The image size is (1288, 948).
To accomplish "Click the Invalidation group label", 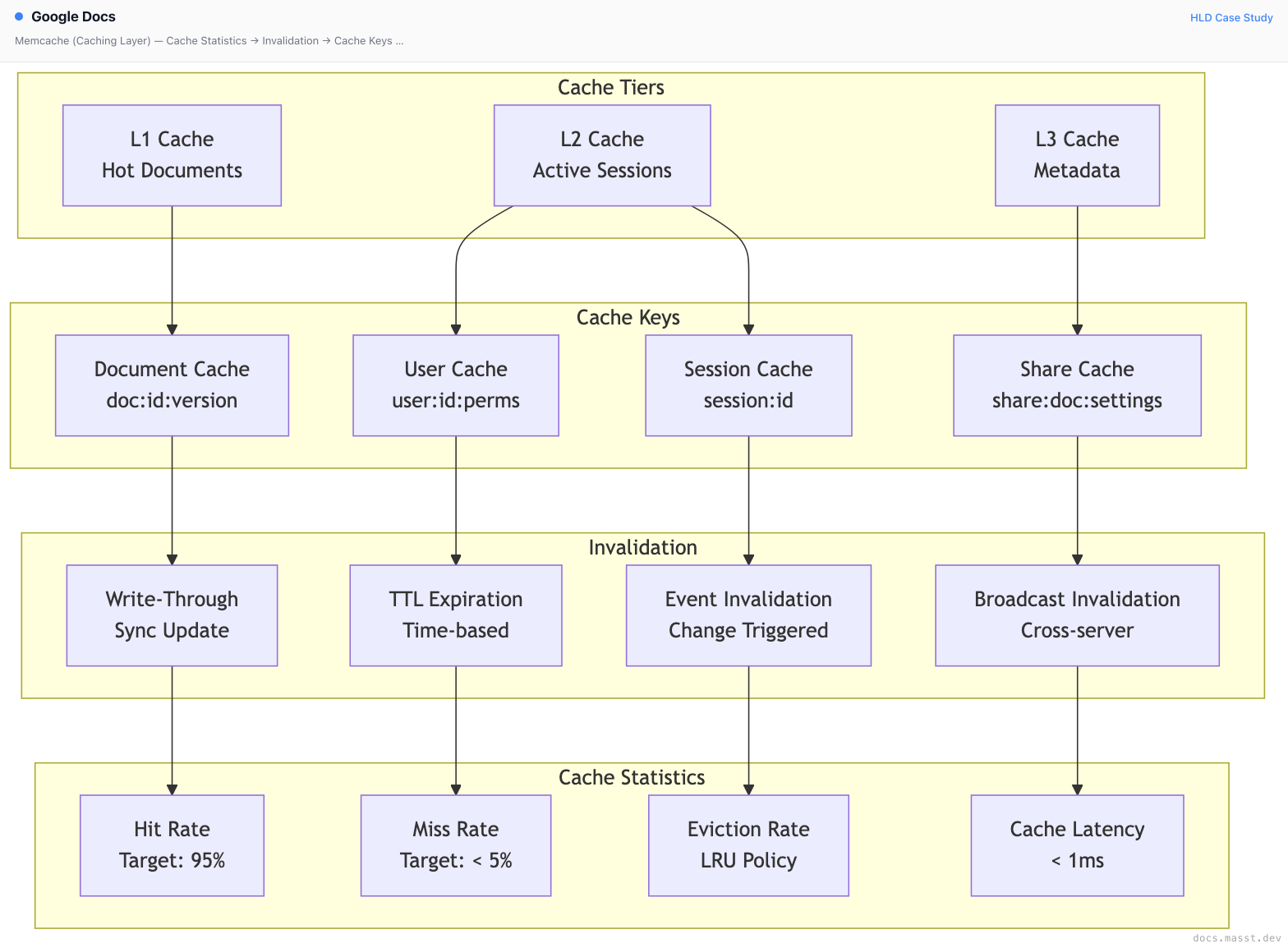I will tap(643, 547).
